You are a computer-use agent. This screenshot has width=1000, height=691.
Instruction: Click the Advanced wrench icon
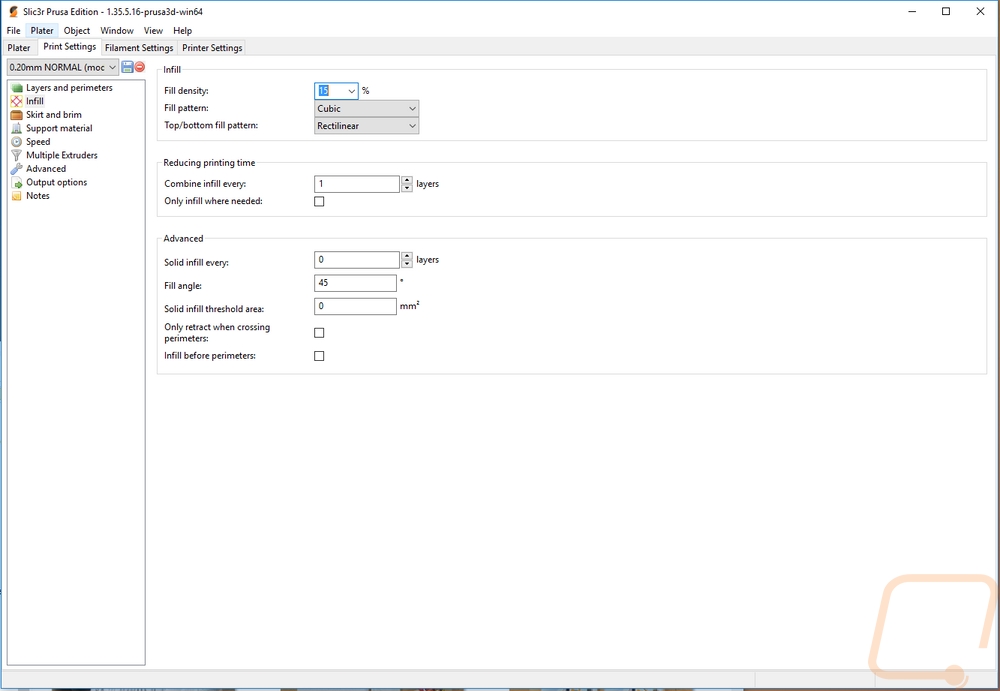pos(17,169)
